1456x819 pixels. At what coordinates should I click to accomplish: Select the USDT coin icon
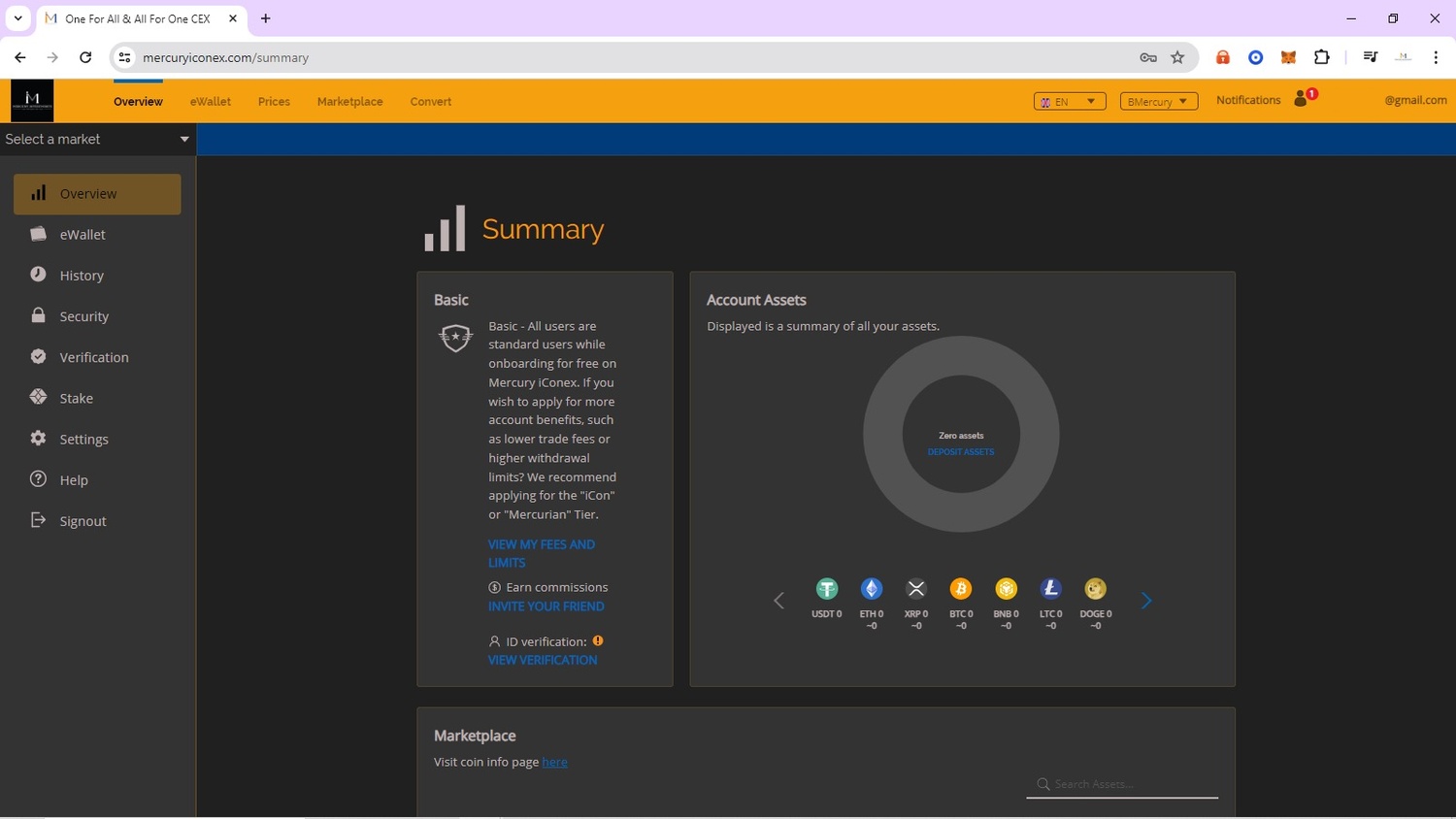pyautogui.click(x=827, y=589)
